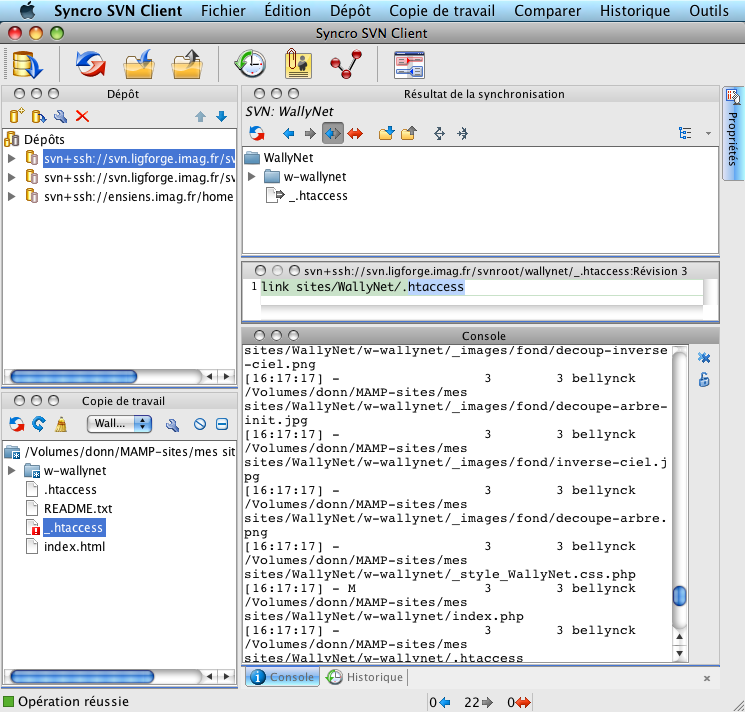Open the Propriétés side tab

(733, 133)
